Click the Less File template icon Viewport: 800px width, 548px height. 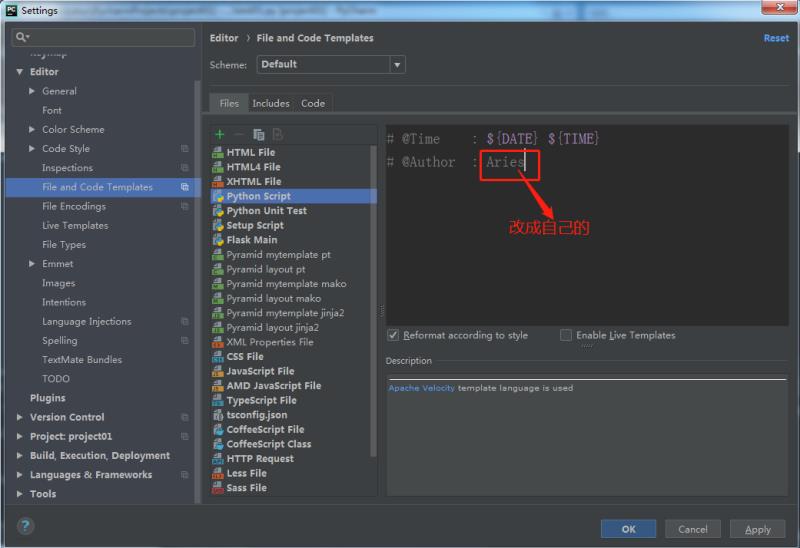coord(218,473)
